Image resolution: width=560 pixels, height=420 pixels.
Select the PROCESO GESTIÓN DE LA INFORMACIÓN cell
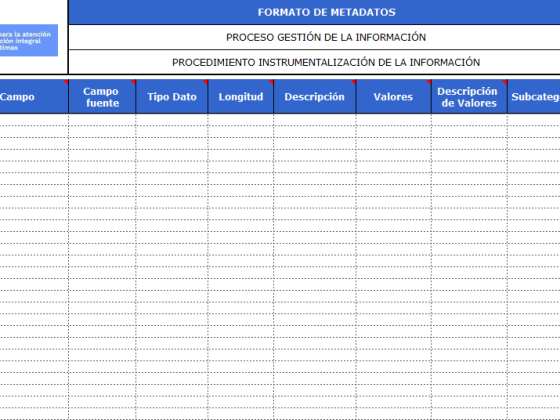(314, 37)
